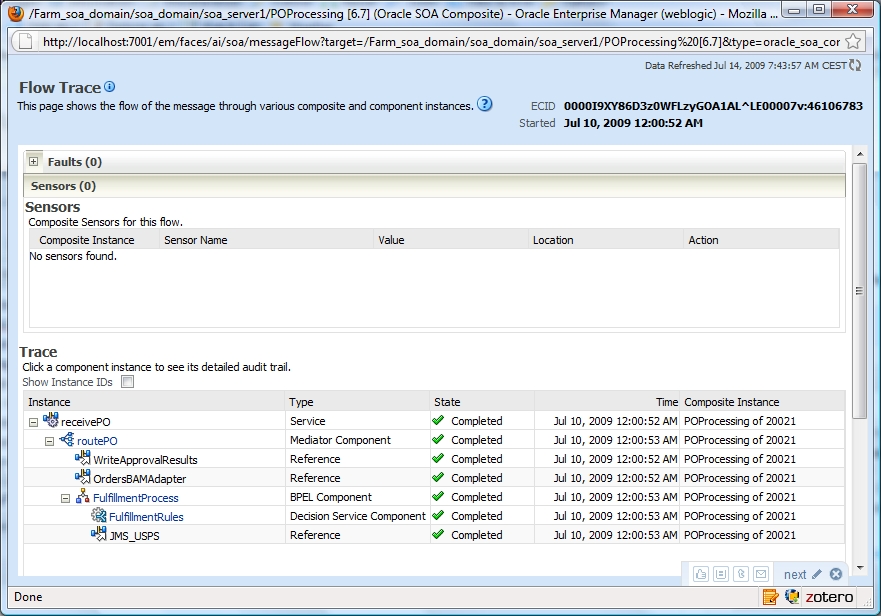The width and height of the screenshot is (881, 616).
Task: Click the pencil icon next to next
Action: tap(817, 574)
